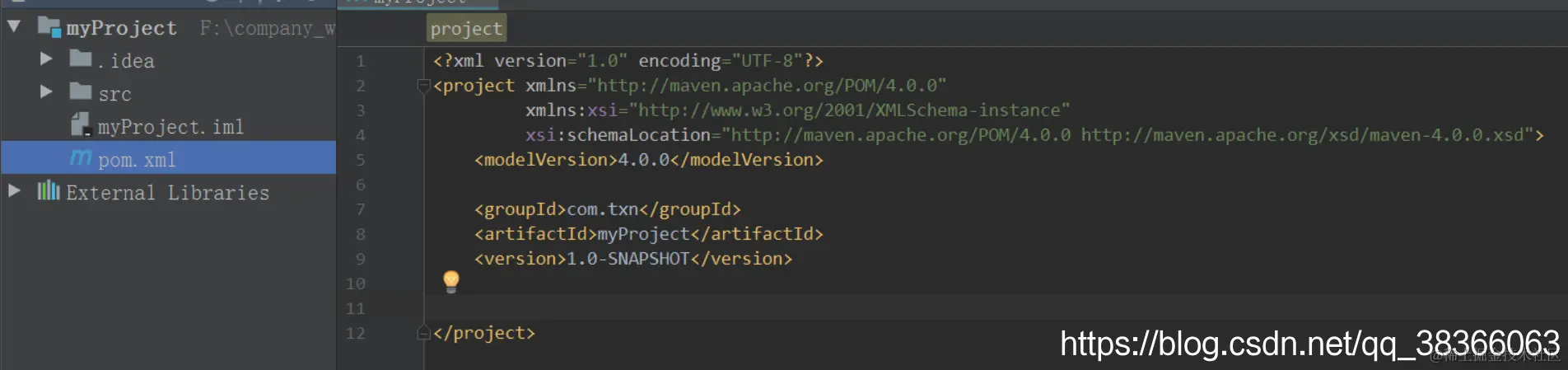Select pom.xml in the project tree
The image size is (1568, 370).
tap(137, 160)
